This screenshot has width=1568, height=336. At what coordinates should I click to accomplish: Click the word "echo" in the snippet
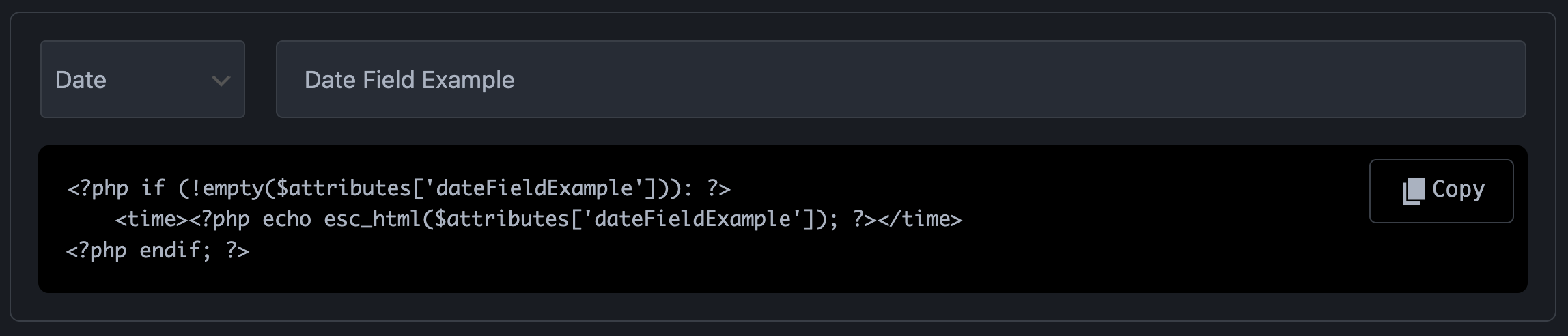287,219
